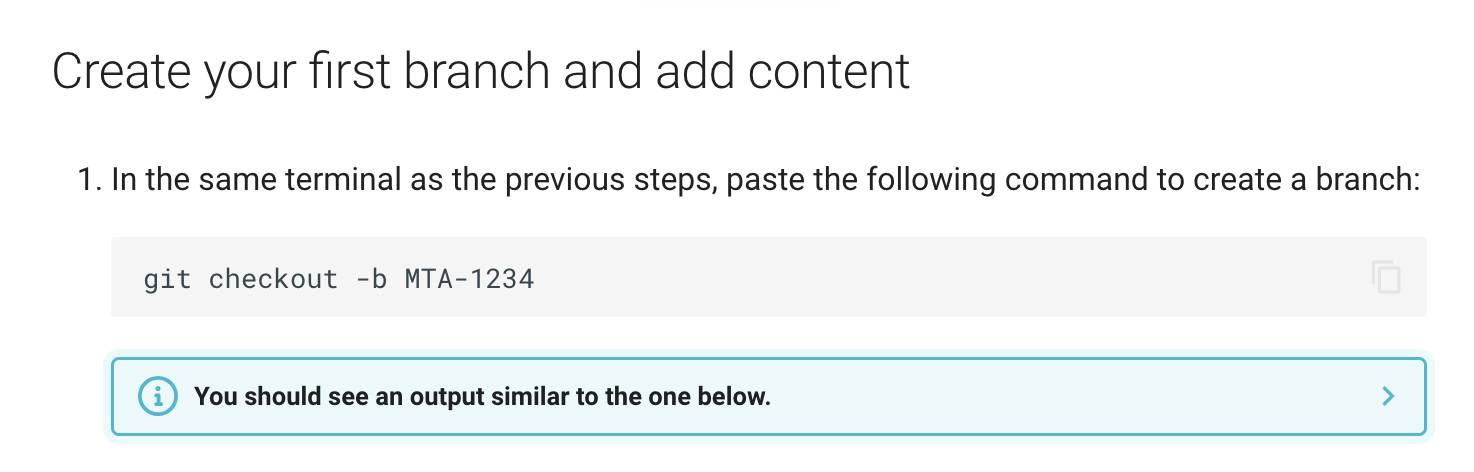Expand the output example callout
The width and height of the screenshot is (1474, 472).
click(x=1387, y=396)
